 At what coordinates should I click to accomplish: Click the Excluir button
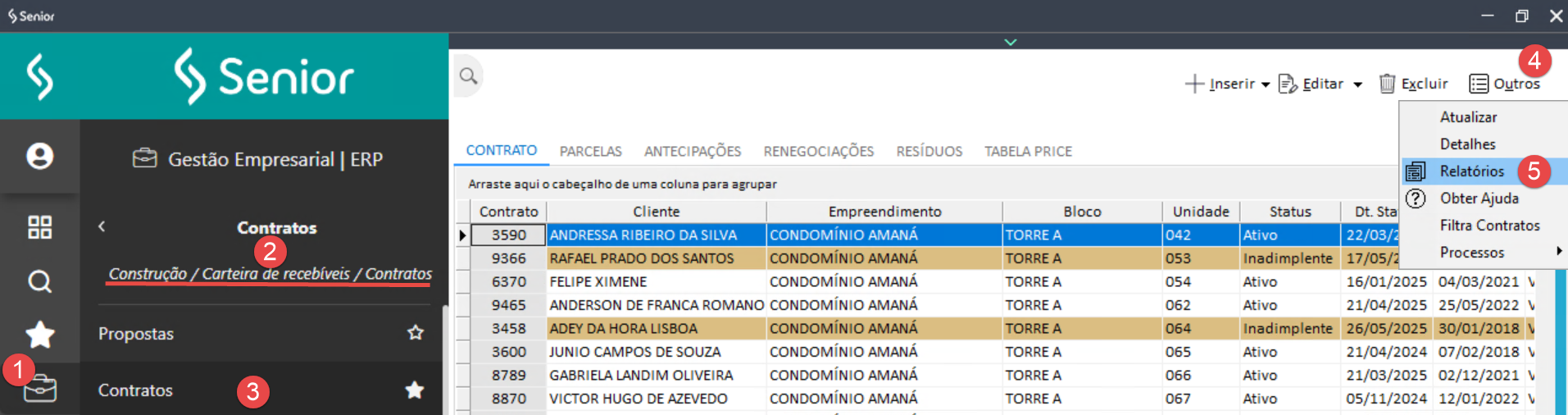1413,84
